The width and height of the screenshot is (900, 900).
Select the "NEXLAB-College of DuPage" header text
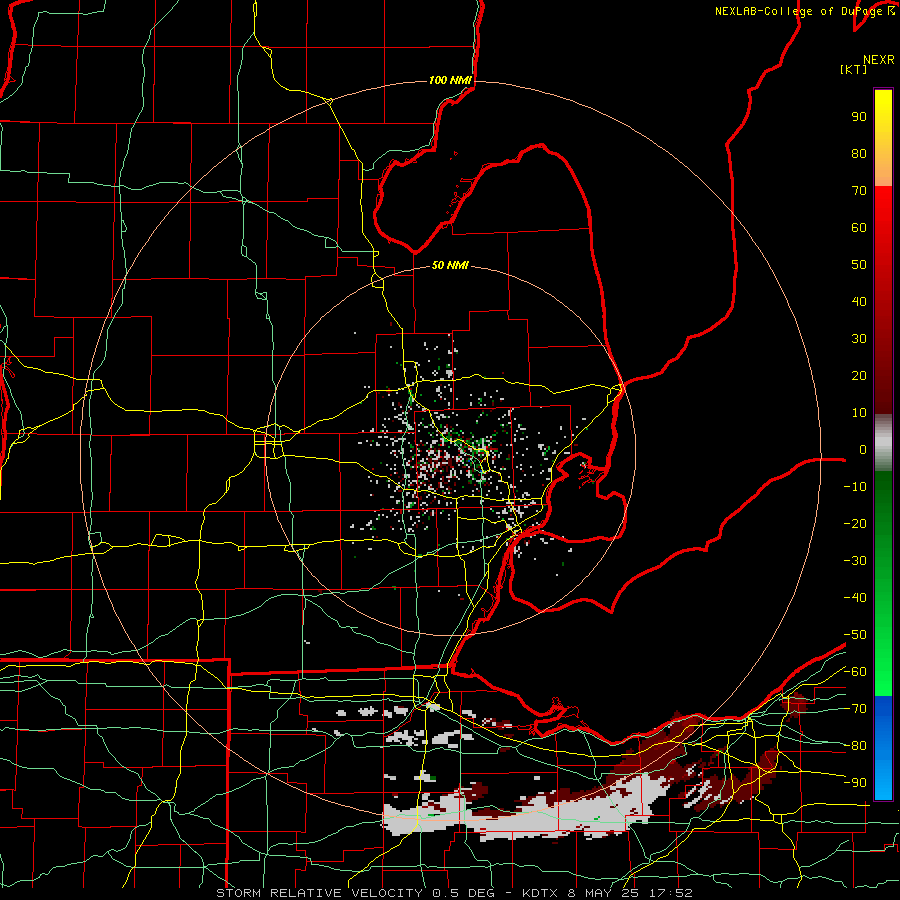(x=799, y=11)
